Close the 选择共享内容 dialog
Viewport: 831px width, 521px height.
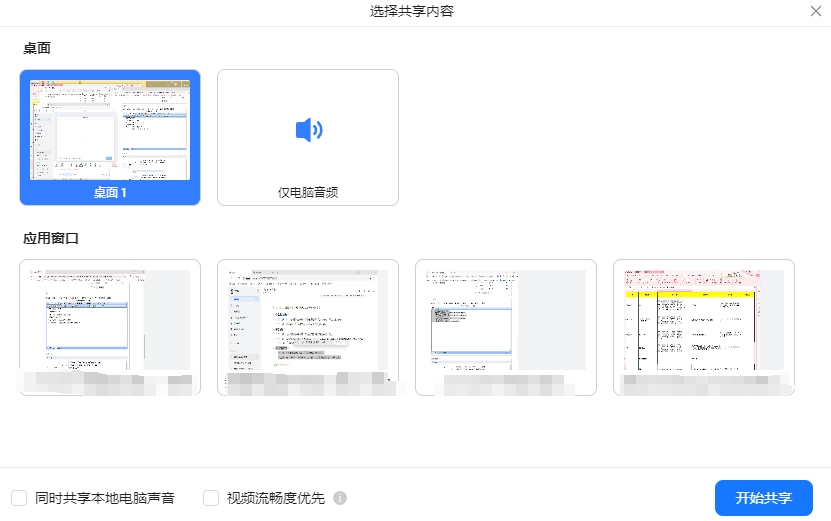coord(816,11)
